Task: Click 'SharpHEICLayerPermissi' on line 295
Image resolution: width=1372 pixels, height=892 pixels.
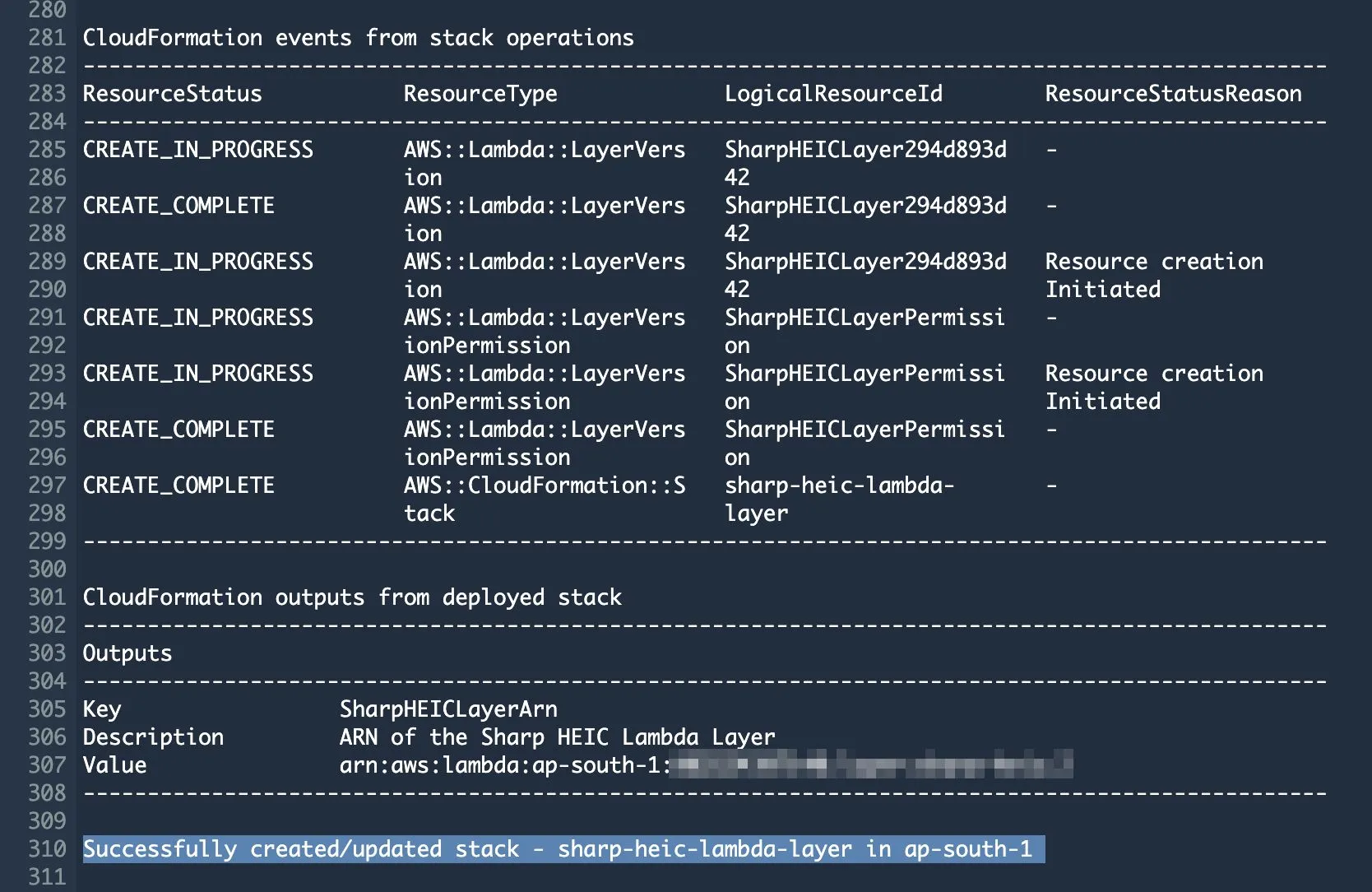Action: pos(864,430)
